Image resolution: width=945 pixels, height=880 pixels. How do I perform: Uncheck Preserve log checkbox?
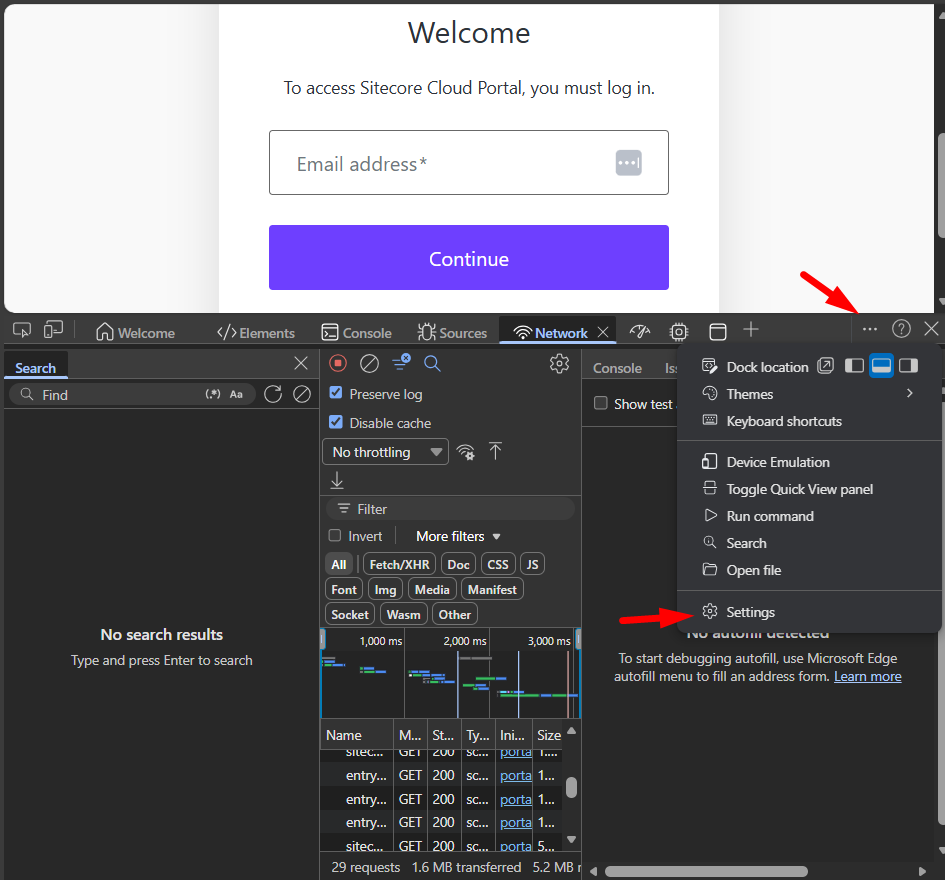pos(336,394)
